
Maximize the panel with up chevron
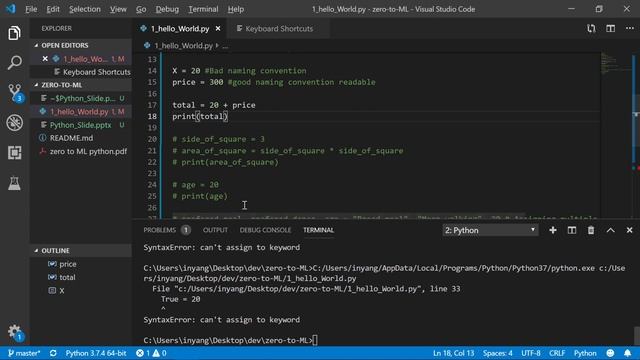(x=610, y=230)
